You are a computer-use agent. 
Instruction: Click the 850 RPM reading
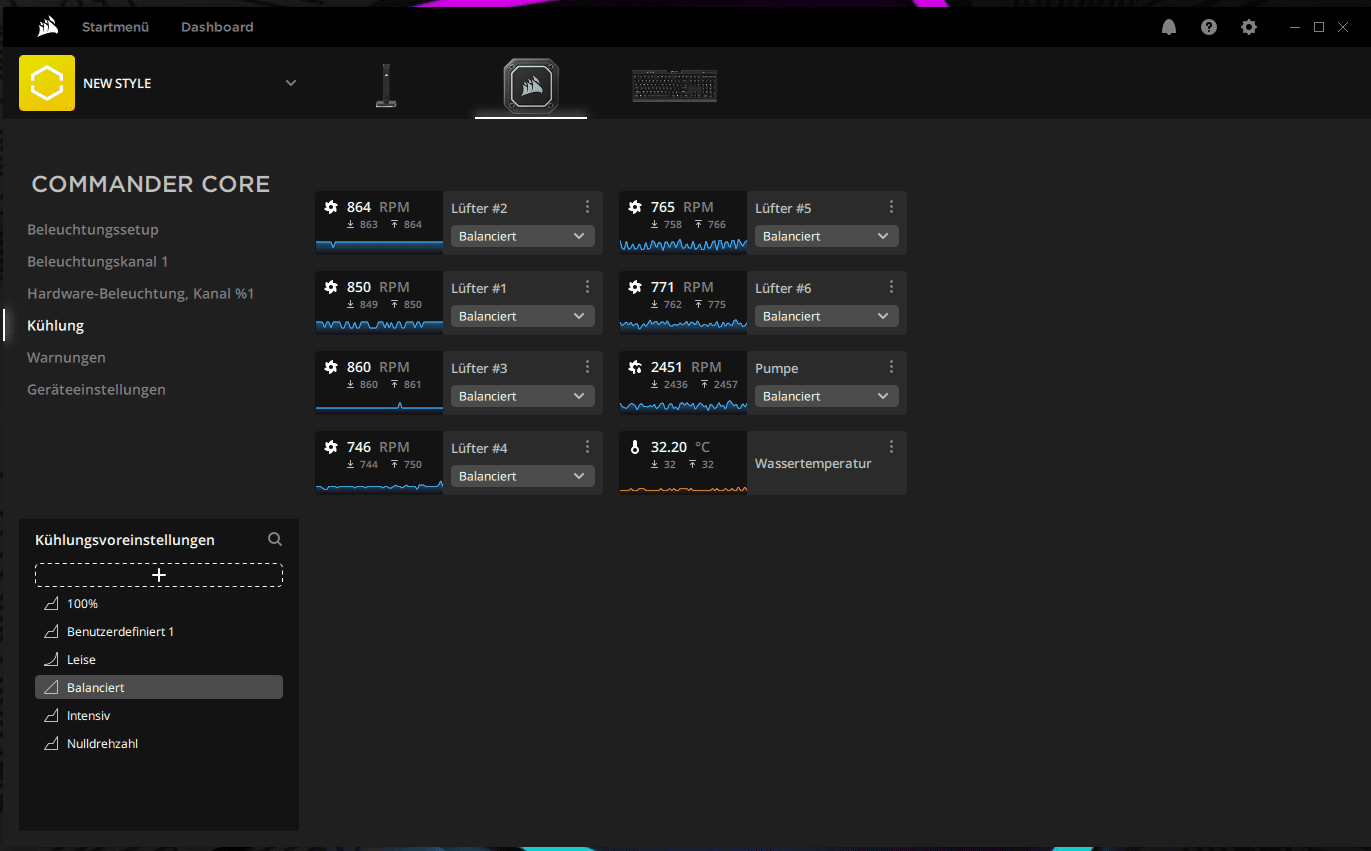(x=378, y=287)
